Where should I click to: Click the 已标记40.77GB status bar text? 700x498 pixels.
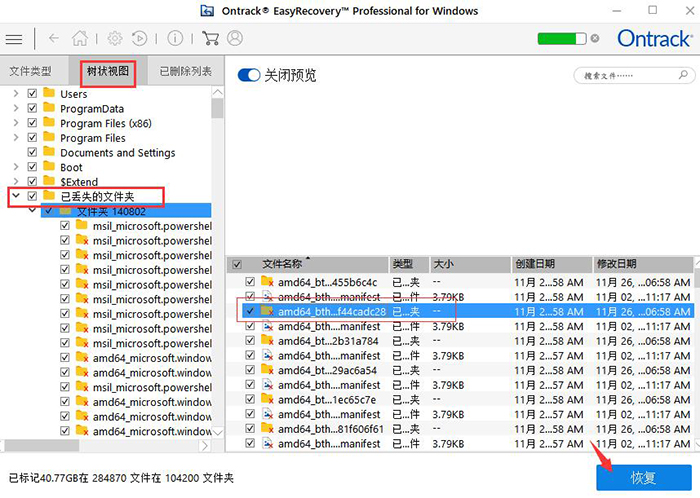pos(121,478)
